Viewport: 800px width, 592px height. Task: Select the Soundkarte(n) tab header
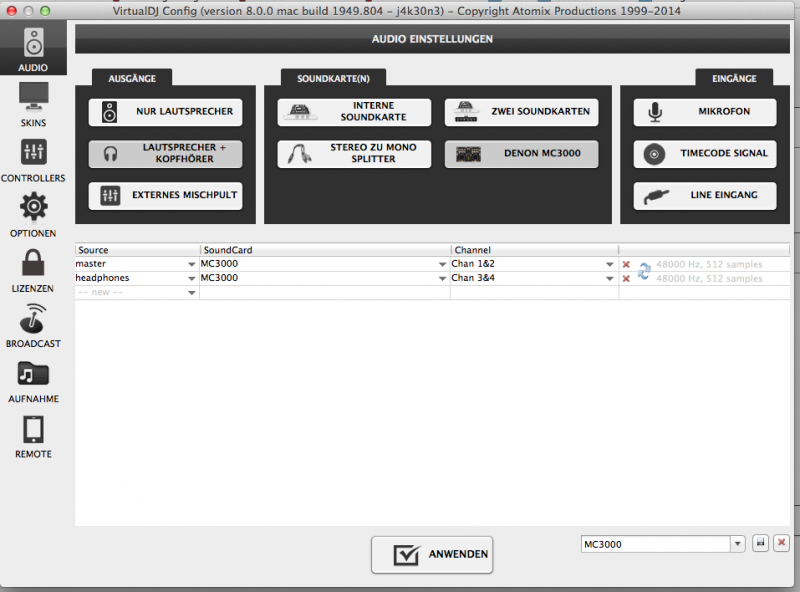coord(333,78)
